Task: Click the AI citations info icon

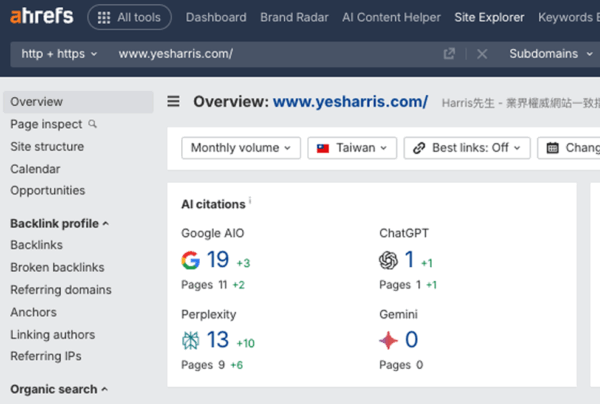Action: [x=250, y=200]
